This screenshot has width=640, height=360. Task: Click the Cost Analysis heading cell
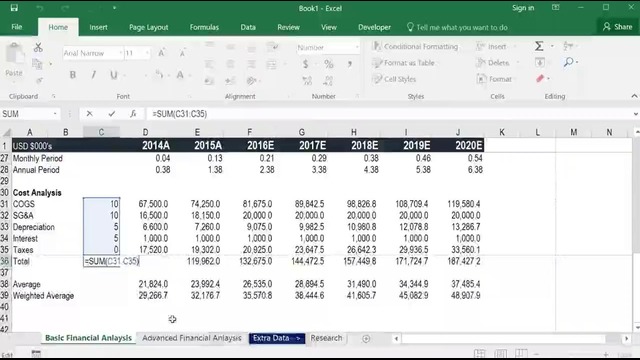point(37,193)
